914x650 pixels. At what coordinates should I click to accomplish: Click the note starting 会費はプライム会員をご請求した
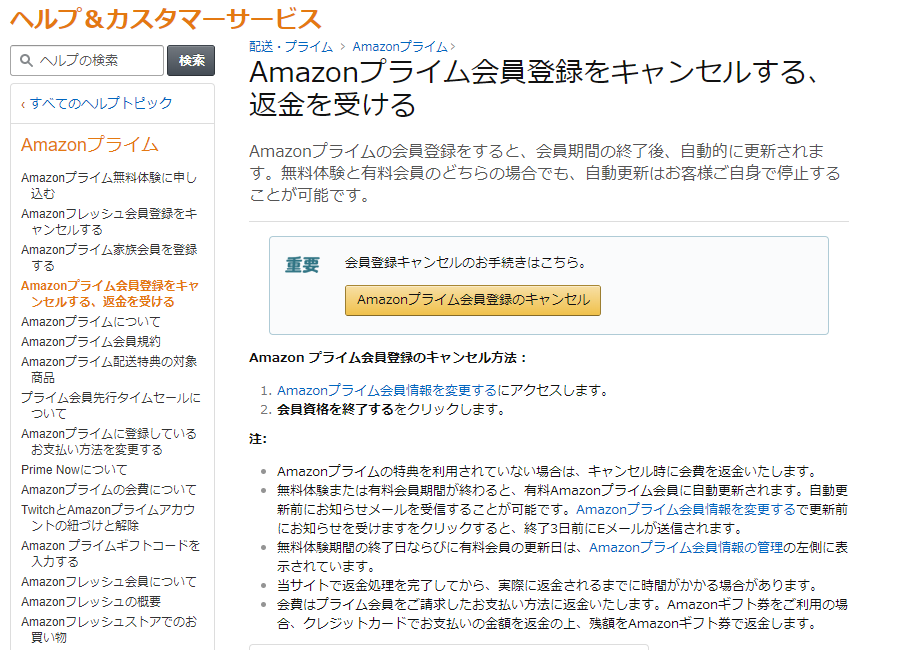(562, 614)
